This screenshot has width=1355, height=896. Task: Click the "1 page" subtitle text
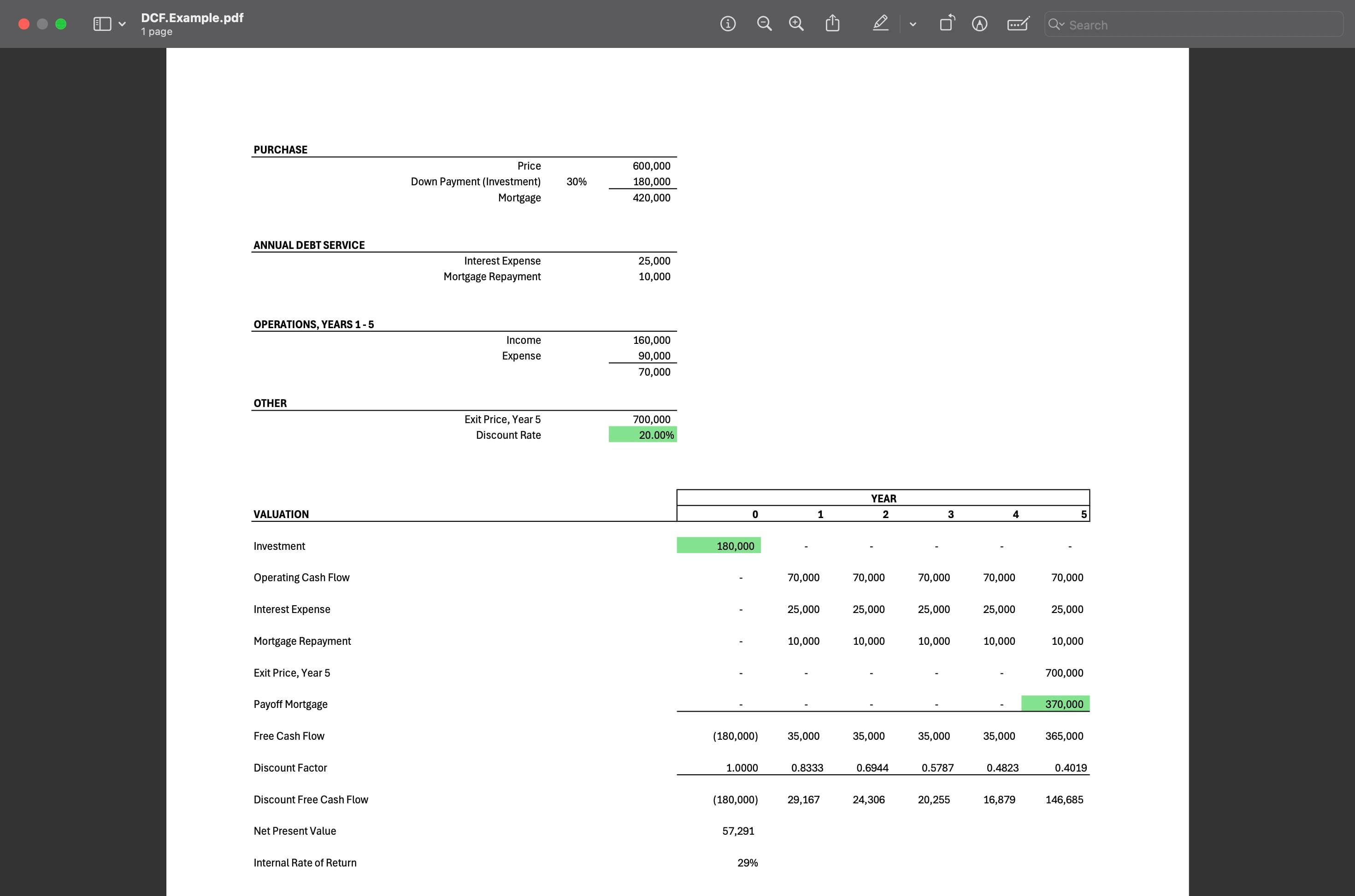157,32
